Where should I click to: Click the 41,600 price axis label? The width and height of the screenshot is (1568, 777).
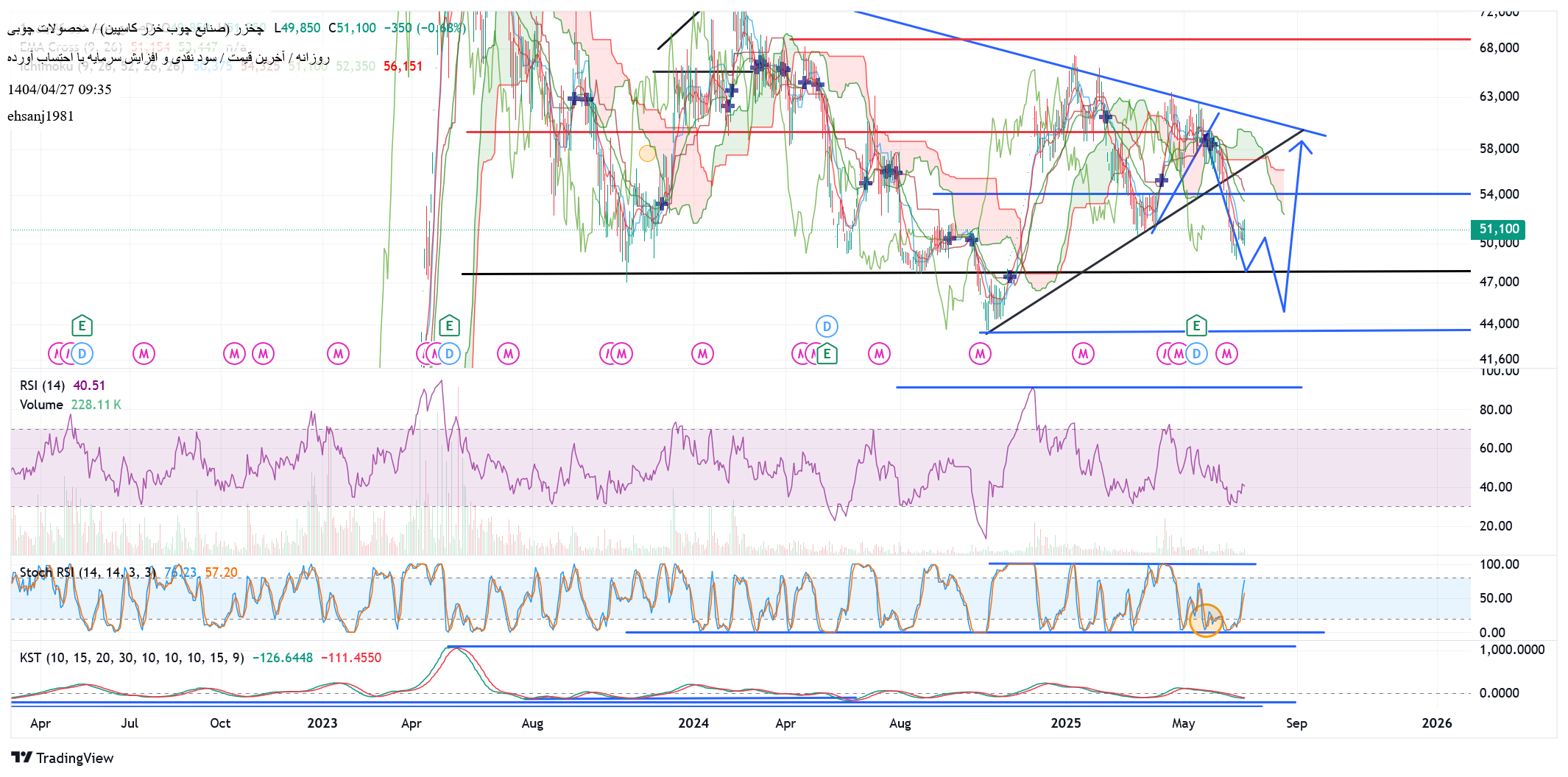point(1499,359)
